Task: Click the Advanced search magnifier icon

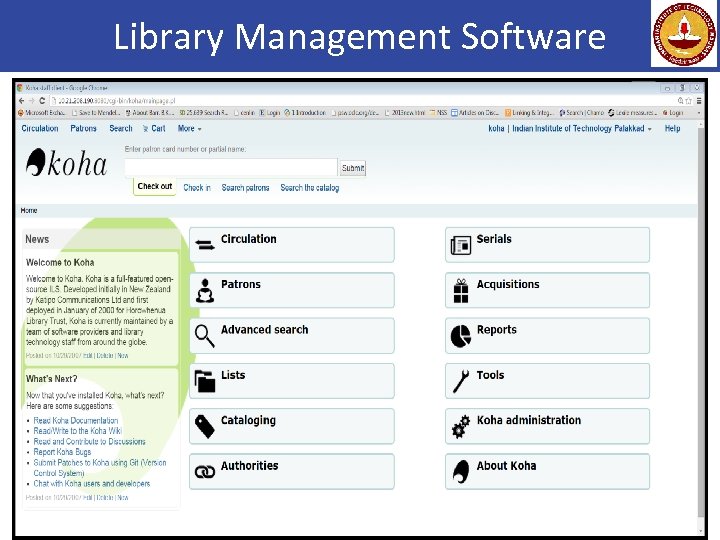Action: pos(204,336)
